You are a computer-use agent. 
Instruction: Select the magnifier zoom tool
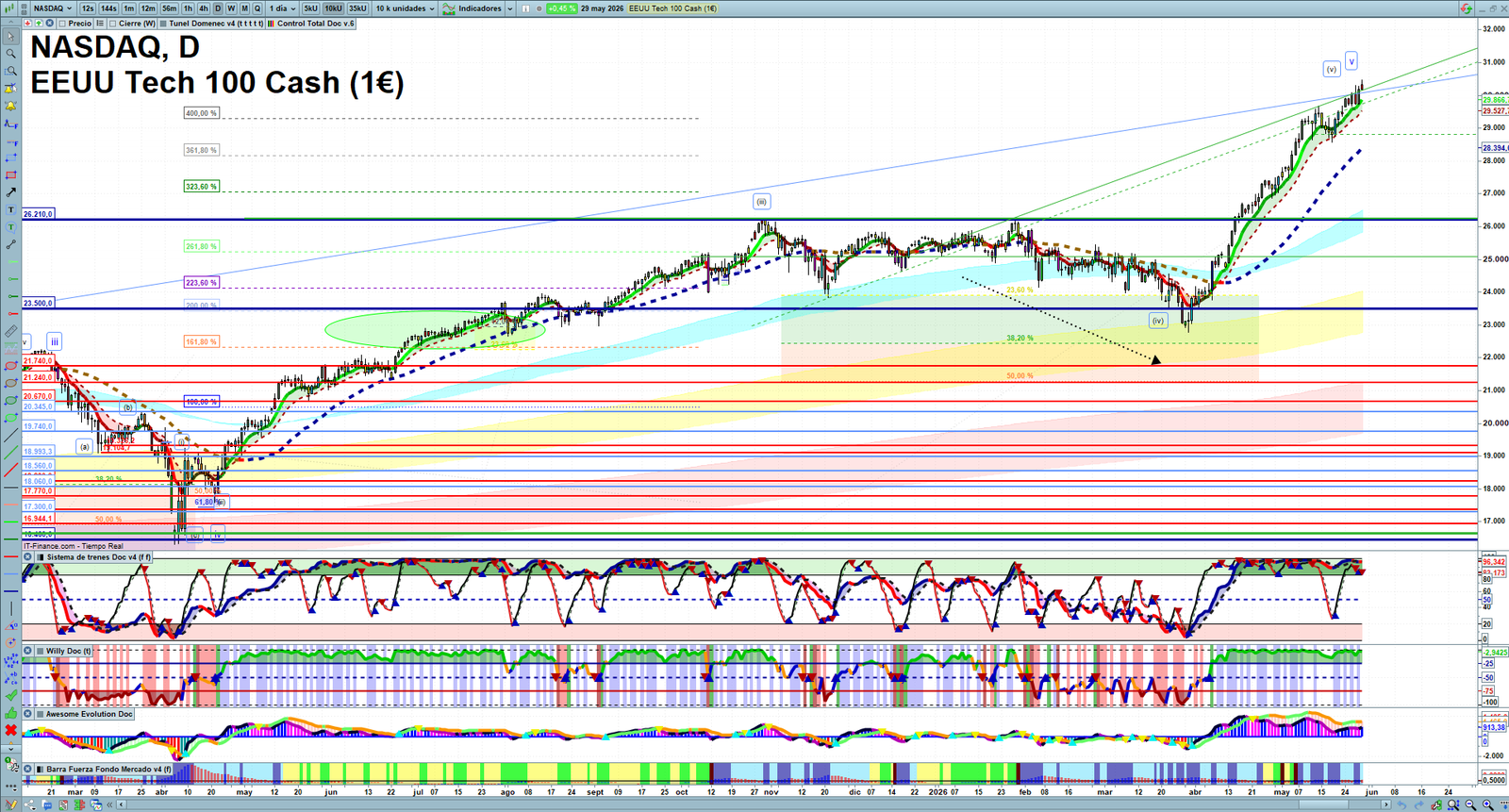(x=10, y=54)
